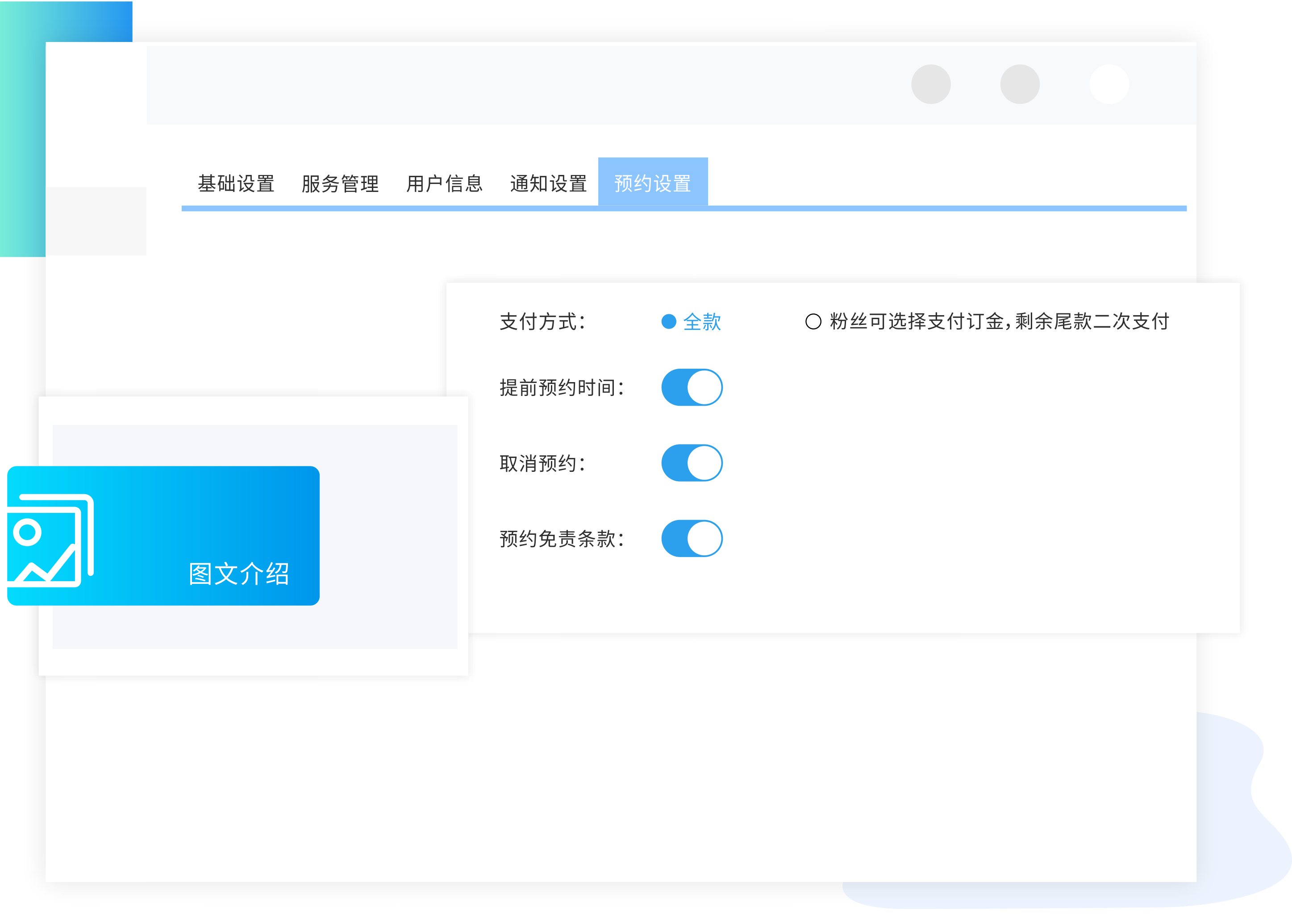This screenshot has height=924, width=1292.
Task: Turn off the 取消预约 switch
Action: point(691,463)
